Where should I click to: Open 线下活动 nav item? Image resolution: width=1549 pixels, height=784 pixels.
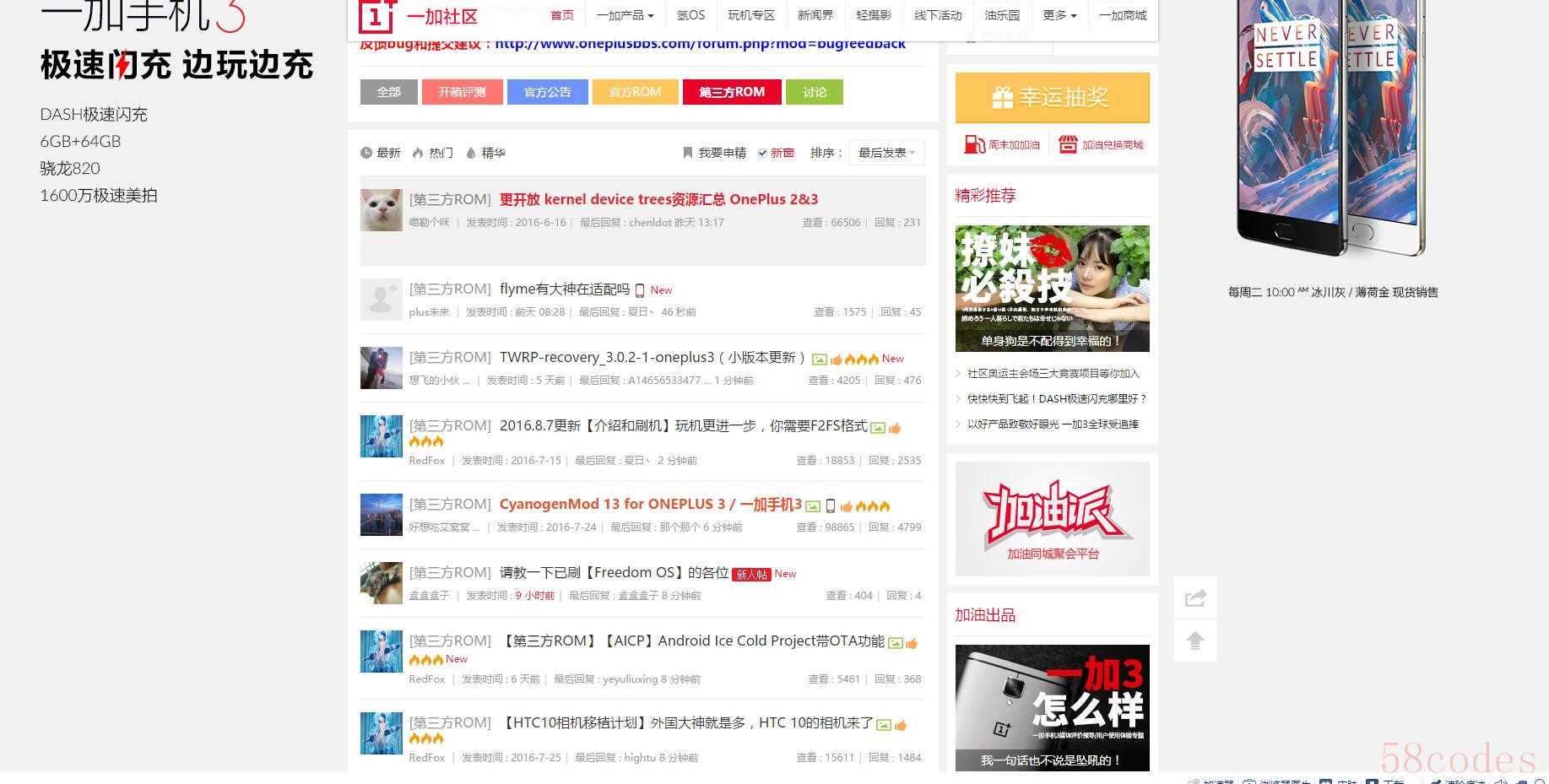coord(938,15)
